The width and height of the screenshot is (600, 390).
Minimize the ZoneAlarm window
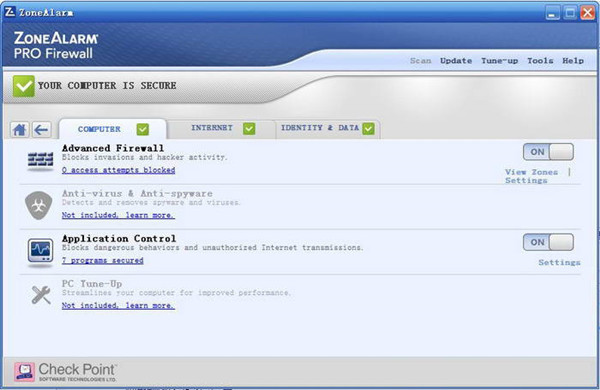pyautogui.click(x=552, y=13)
